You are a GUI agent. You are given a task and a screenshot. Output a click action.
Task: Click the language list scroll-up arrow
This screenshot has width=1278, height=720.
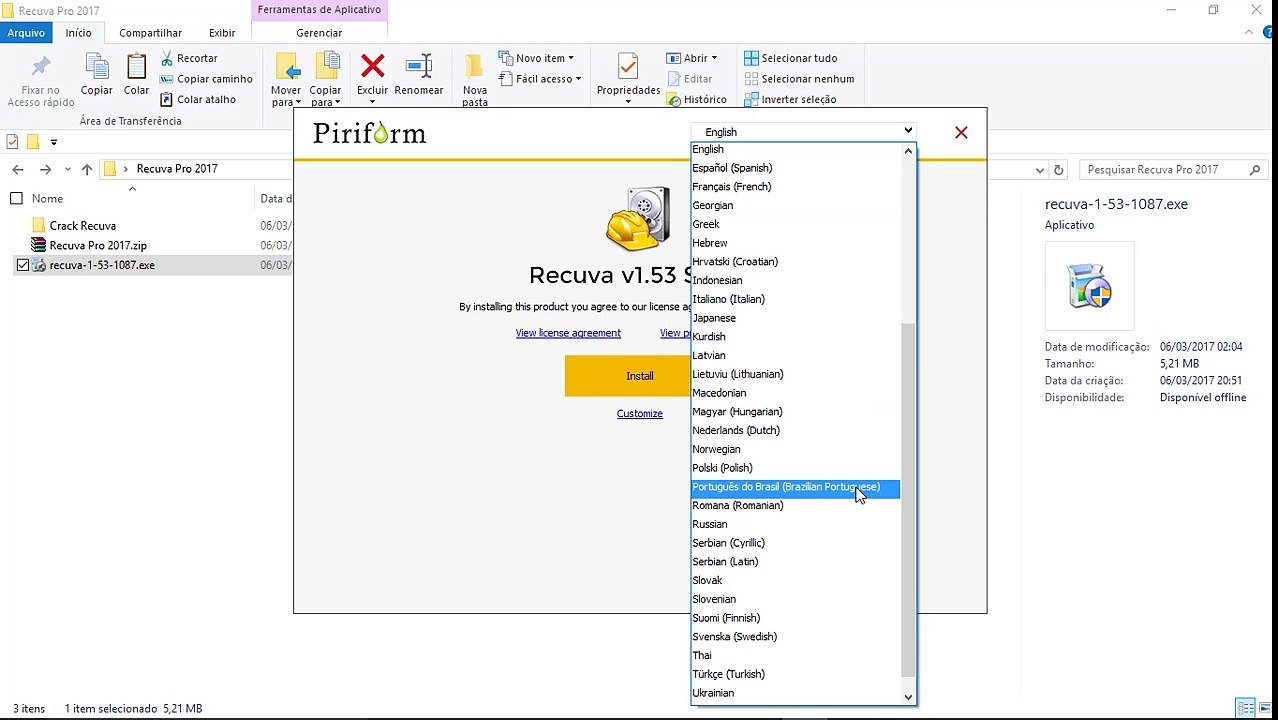click(x=908, y=151)
